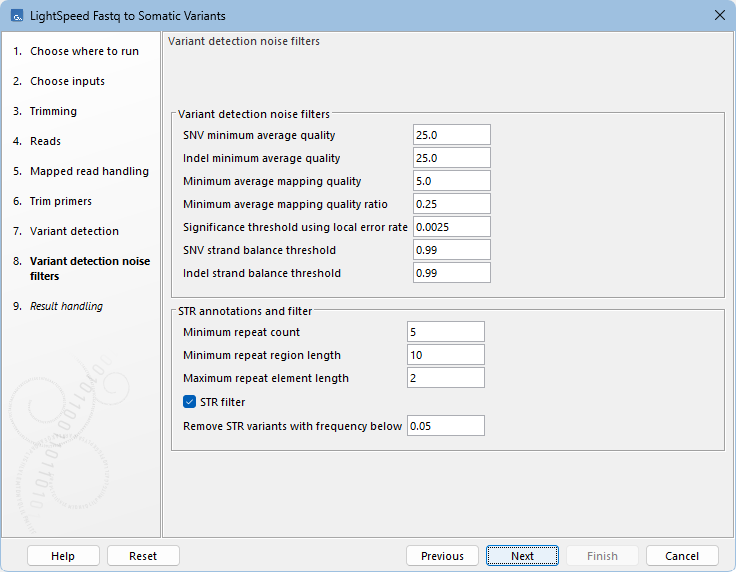Untick the STR filter checkbox

point(190,402)
